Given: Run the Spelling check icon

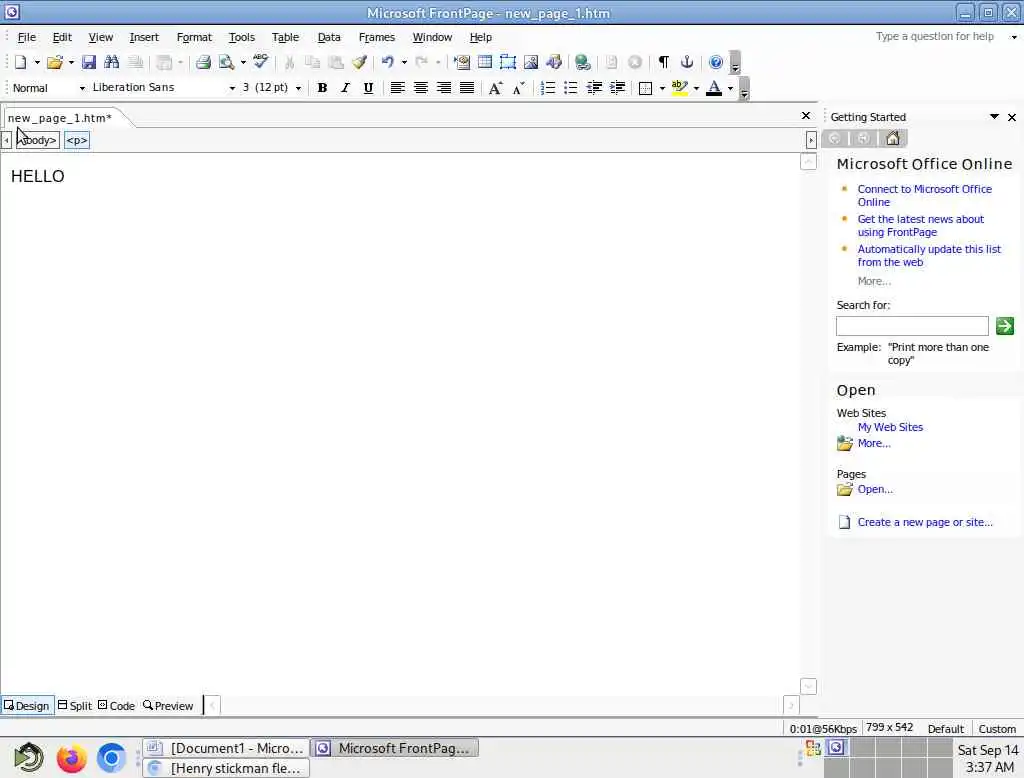Looking at the screenshot, I should pos(261,62).
